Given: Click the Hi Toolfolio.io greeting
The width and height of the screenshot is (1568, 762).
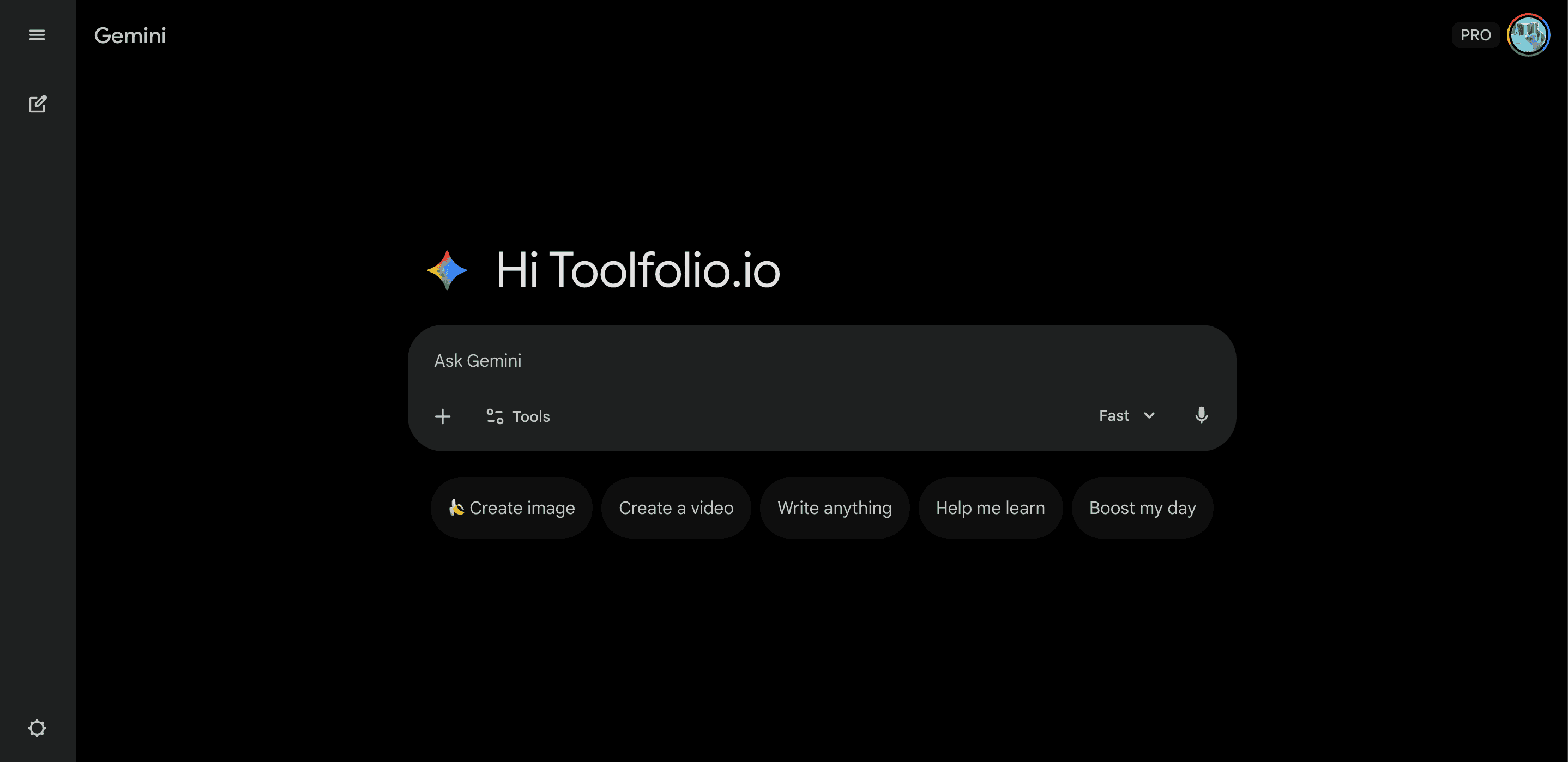Looking at the screenshot, I should pos(637,270).
